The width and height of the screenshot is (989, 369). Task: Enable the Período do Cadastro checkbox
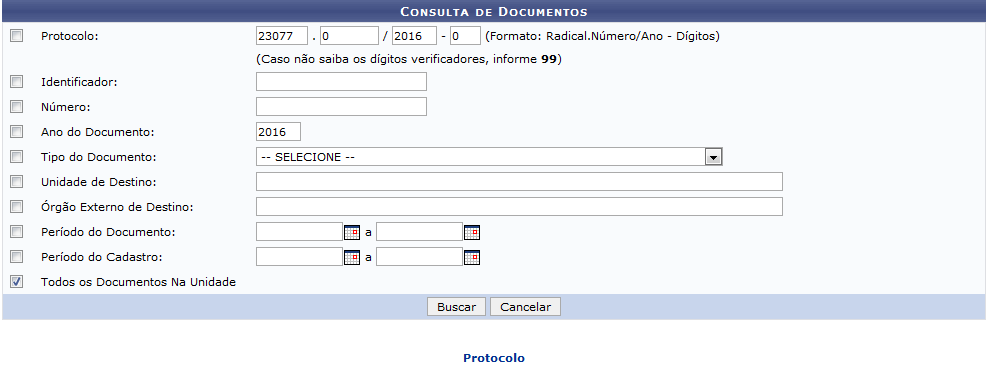(x=16, y=257)
